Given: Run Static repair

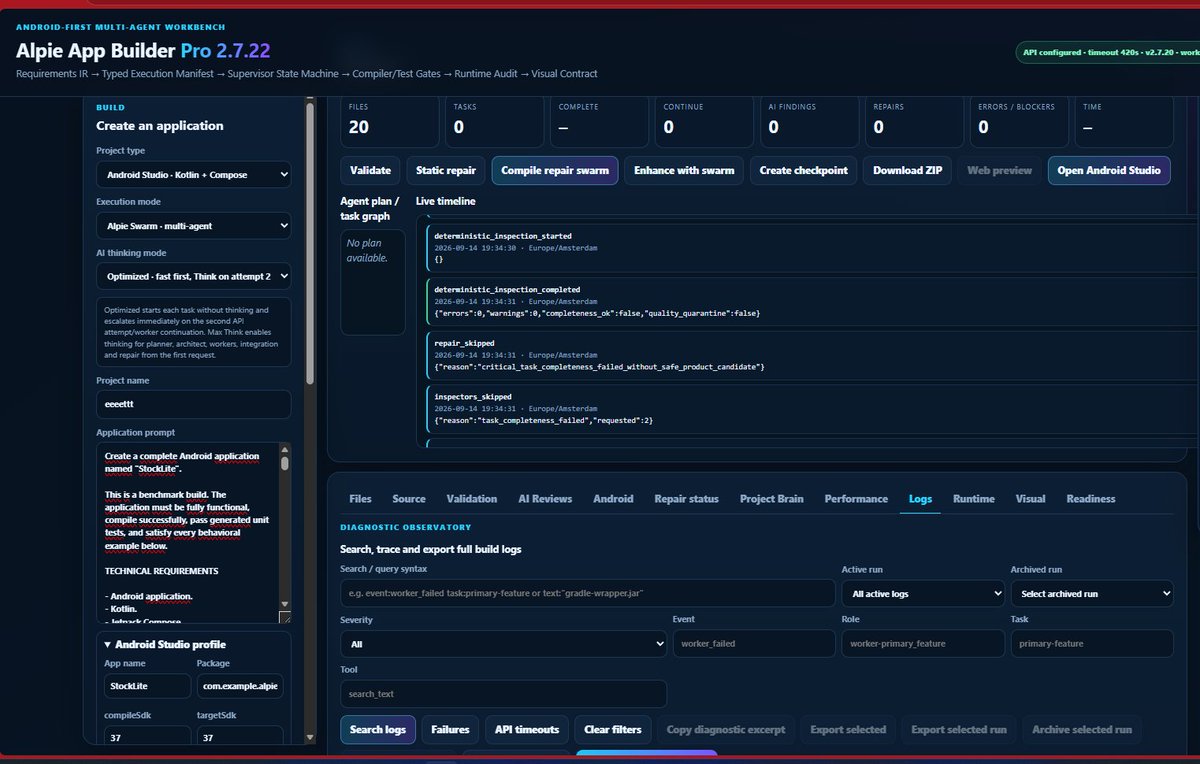Looking at the screenshot, I should pyautogui.click(x=446, y=170).
